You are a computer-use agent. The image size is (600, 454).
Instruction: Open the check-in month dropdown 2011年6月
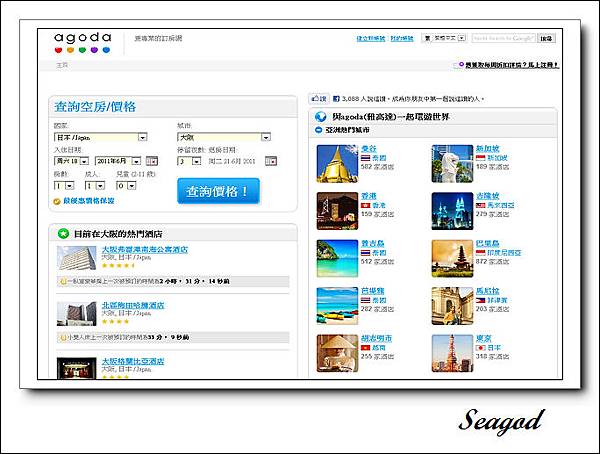pyautogui.click(x=118, y=161)
